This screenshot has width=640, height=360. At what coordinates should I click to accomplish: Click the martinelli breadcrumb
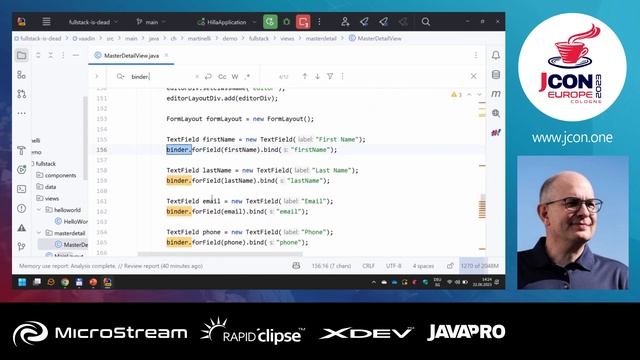pos(200,38)
